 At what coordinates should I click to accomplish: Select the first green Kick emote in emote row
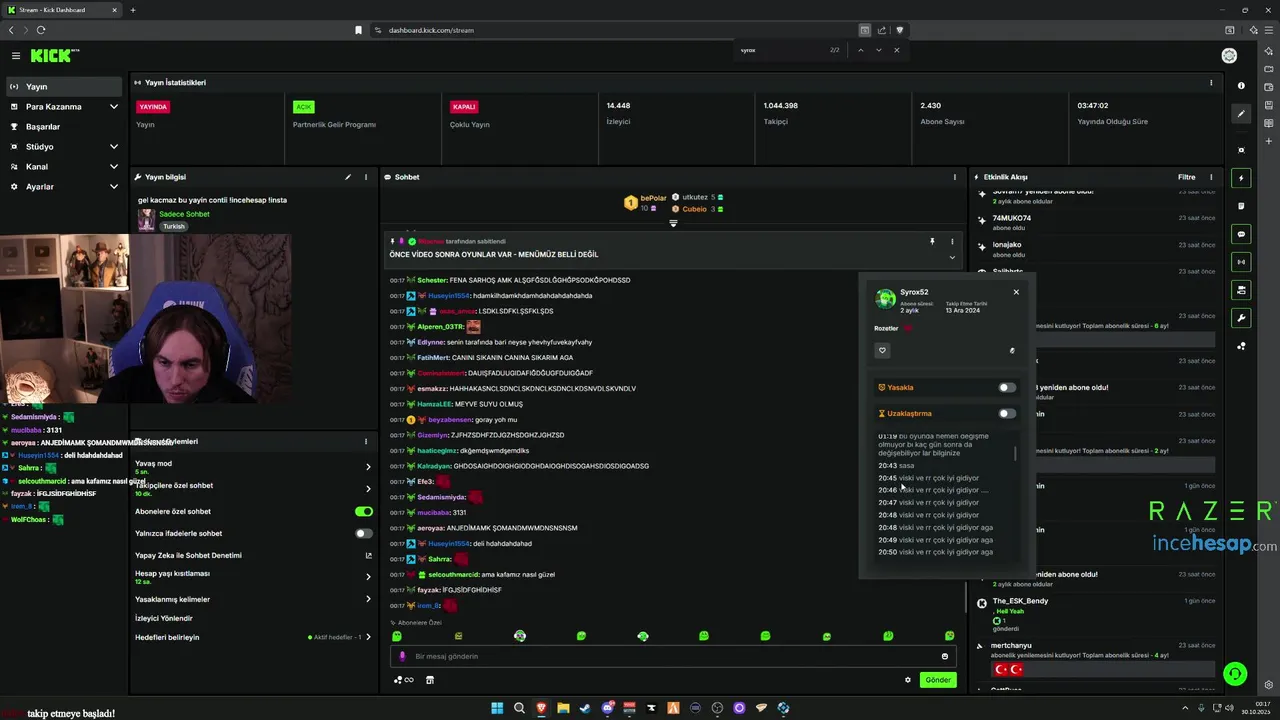[x=397, y=636]
